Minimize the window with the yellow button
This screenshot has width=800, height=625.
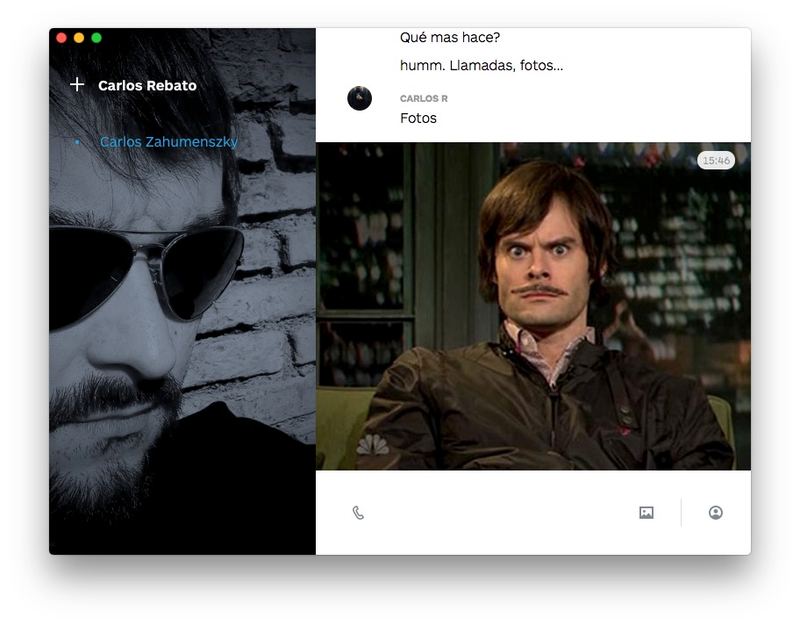(x=79, y=38)
